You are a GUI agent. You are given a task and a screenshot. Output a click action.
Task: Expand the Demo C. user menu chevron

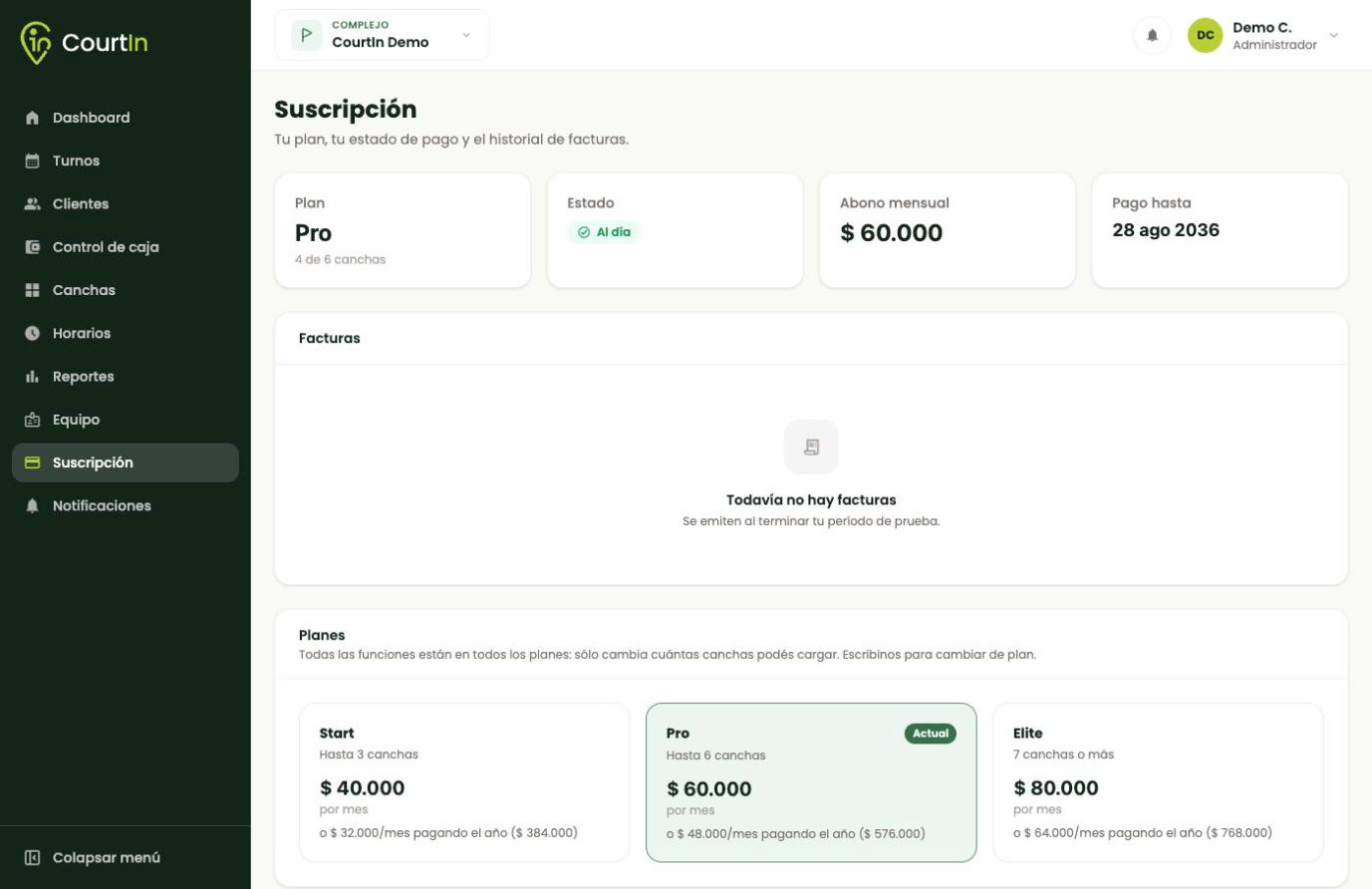point(1333,36)
